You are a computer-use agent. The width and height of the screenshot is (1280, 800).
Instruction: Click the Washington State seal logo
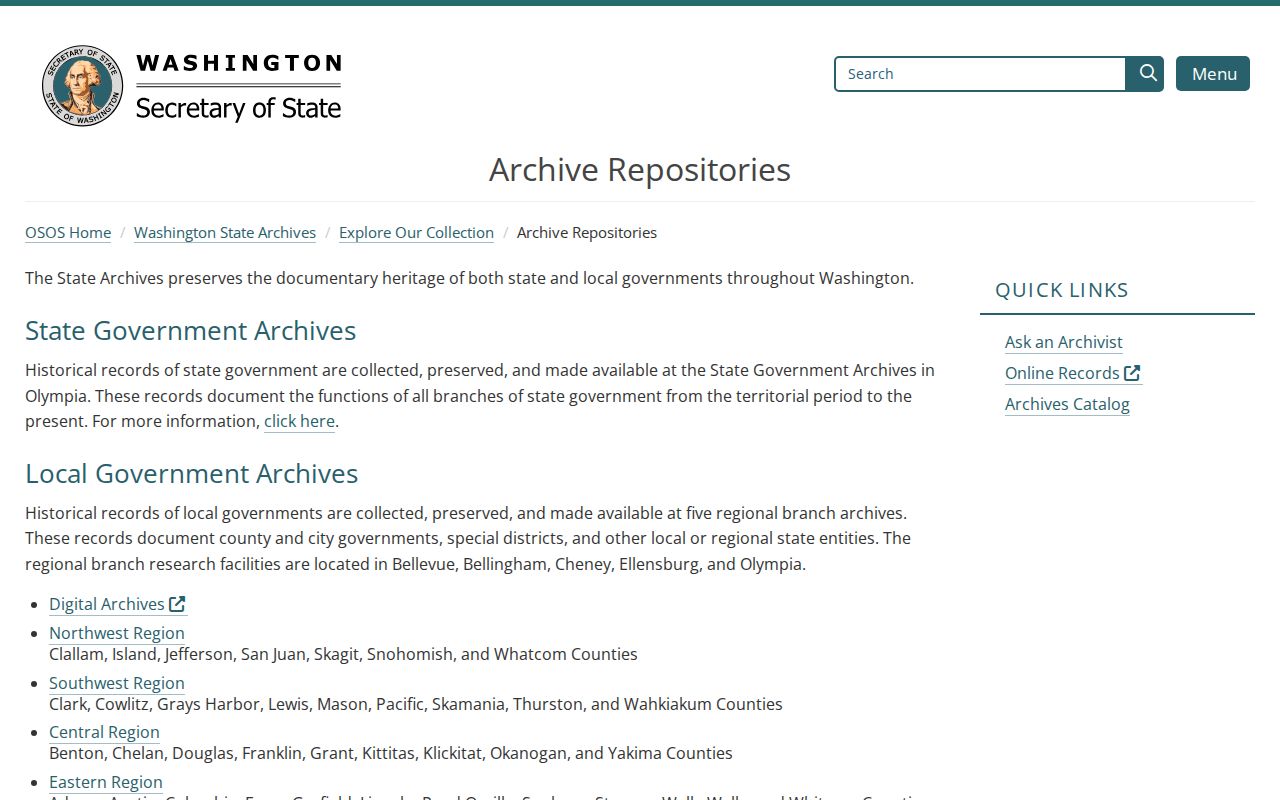pos(82,86)
